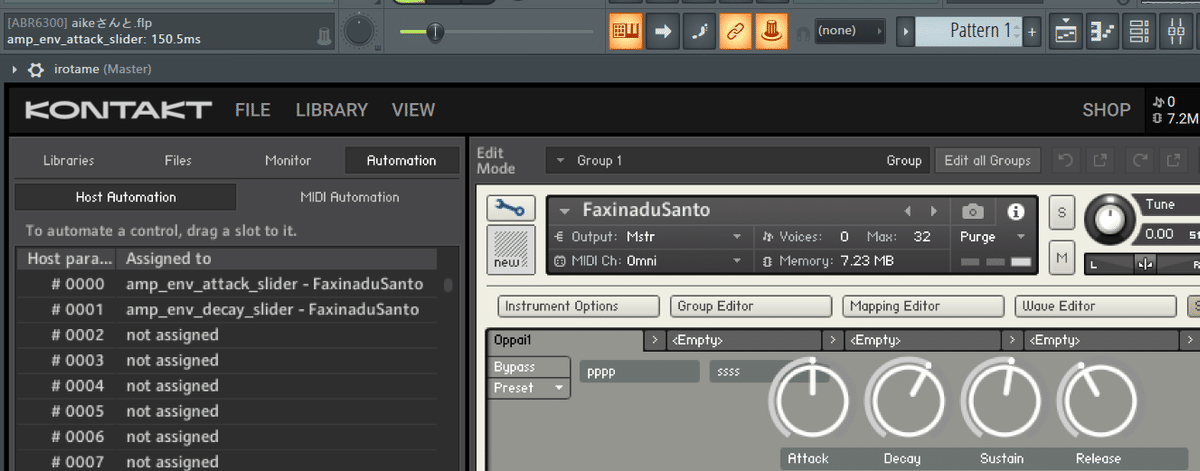This screenshot has width=1200, height=471.
Task: Select host parameter row #0005 not assigned
Action: (226, 411)
